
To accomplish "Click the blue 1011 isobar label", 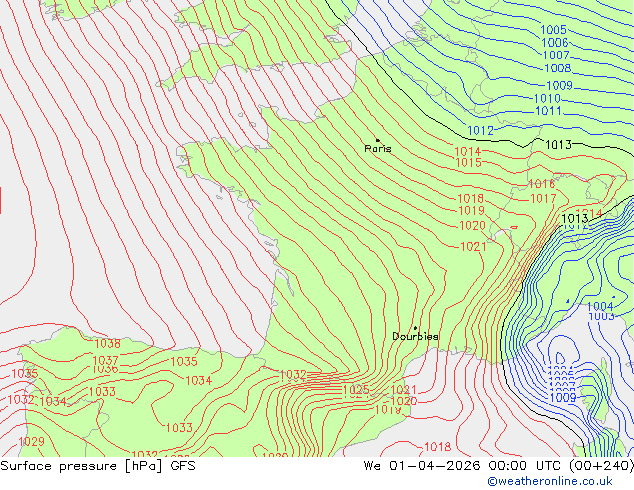I will (x=548, y=111).
